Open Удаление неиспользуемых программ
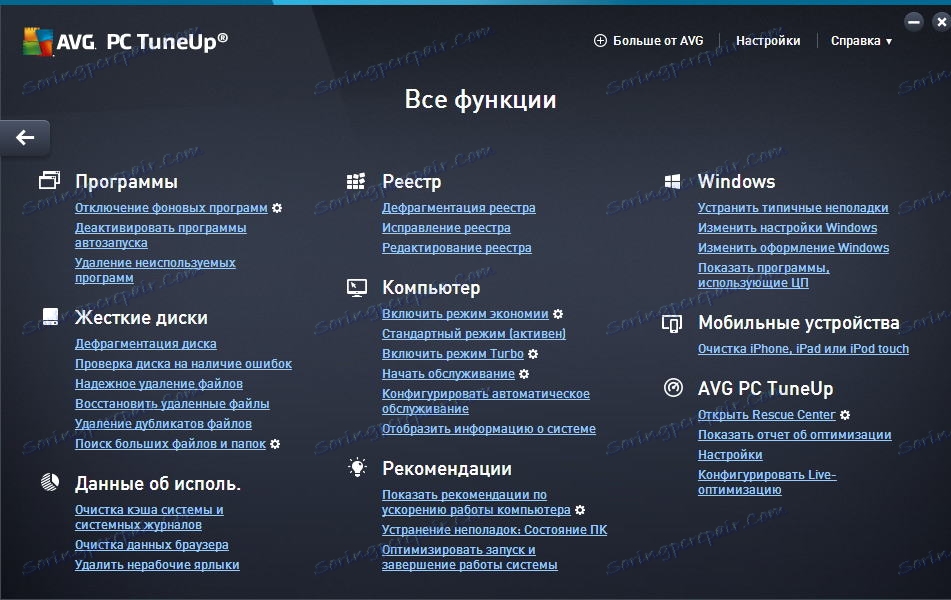This screenshot has height=600, width=951. (155, 271)
